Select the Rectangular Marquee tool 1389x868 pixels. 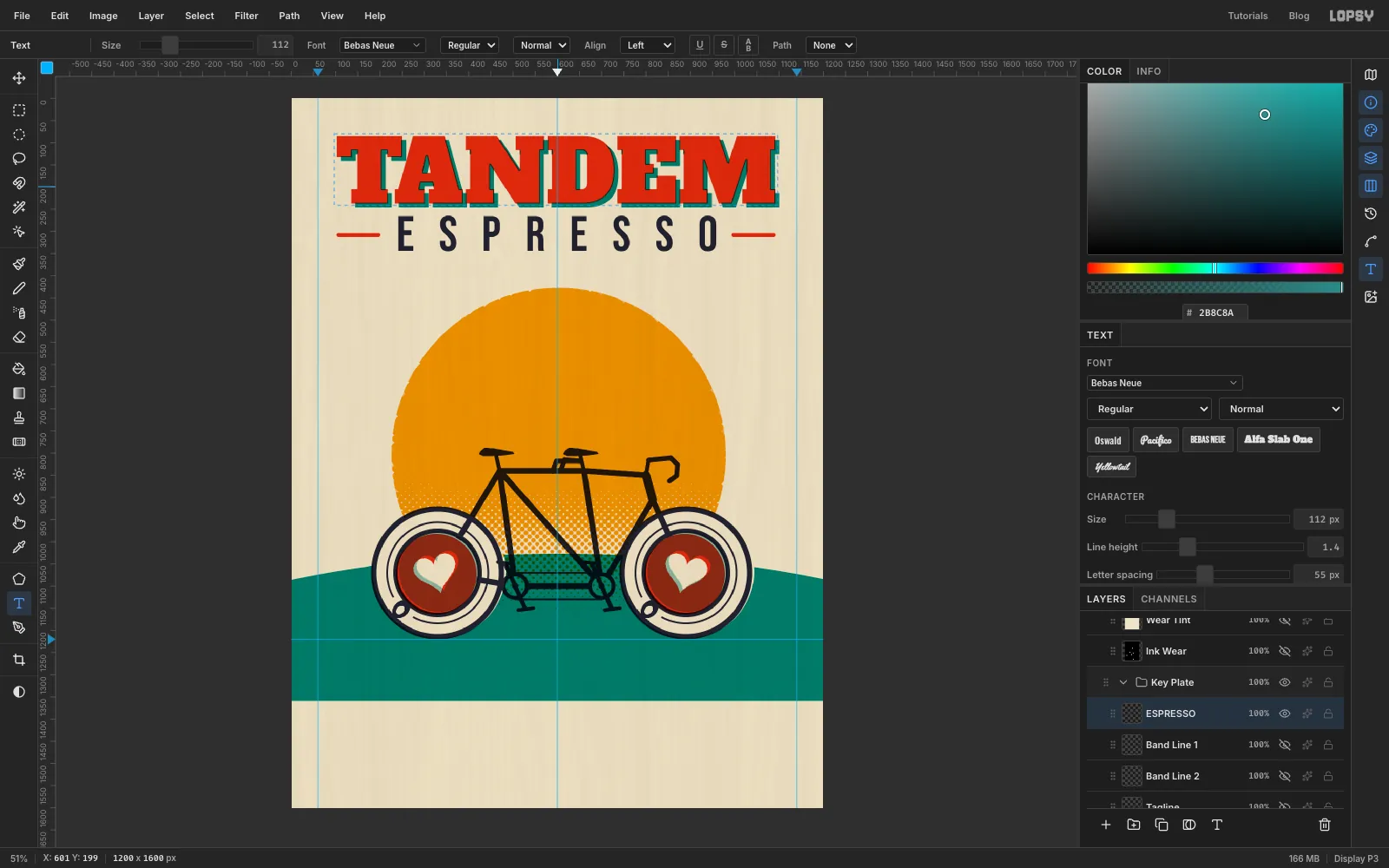[x=19, y=110]
